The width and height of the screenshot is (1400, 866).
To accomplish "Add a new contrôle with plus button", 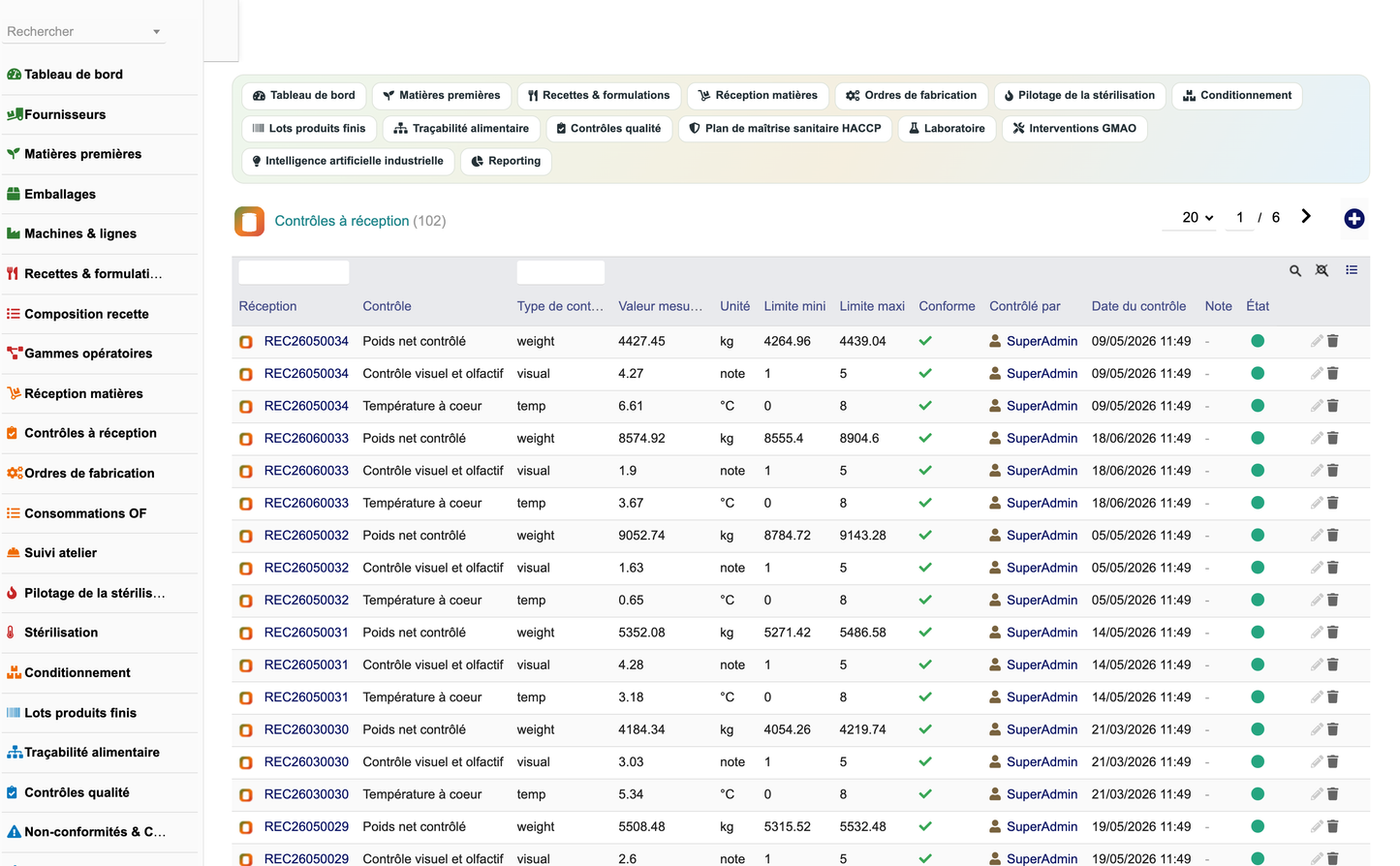I will (x=1354, y=219).
